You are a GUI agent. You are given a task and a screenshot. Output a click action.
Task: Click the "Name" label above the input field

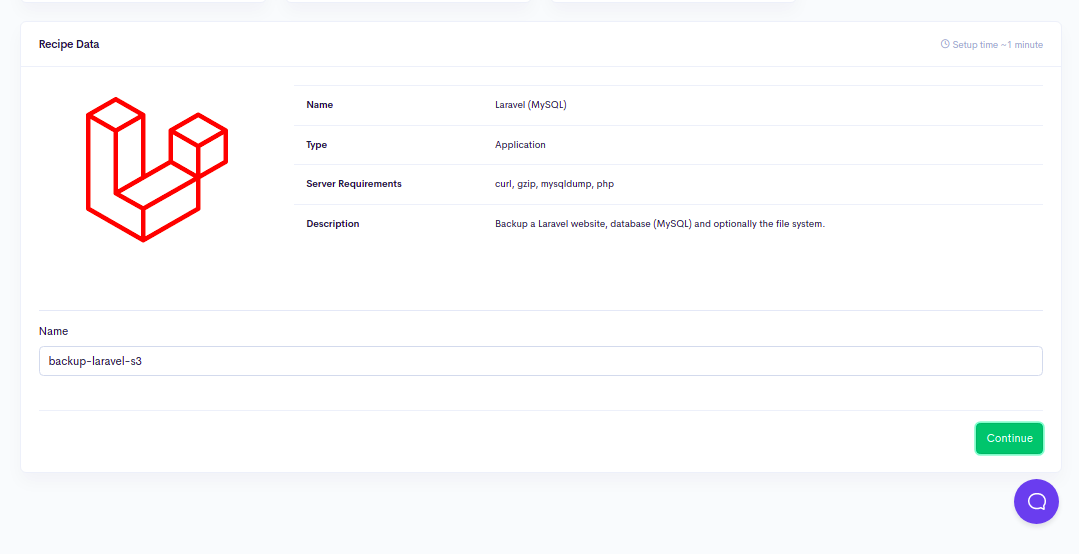[x=54, y=331]
